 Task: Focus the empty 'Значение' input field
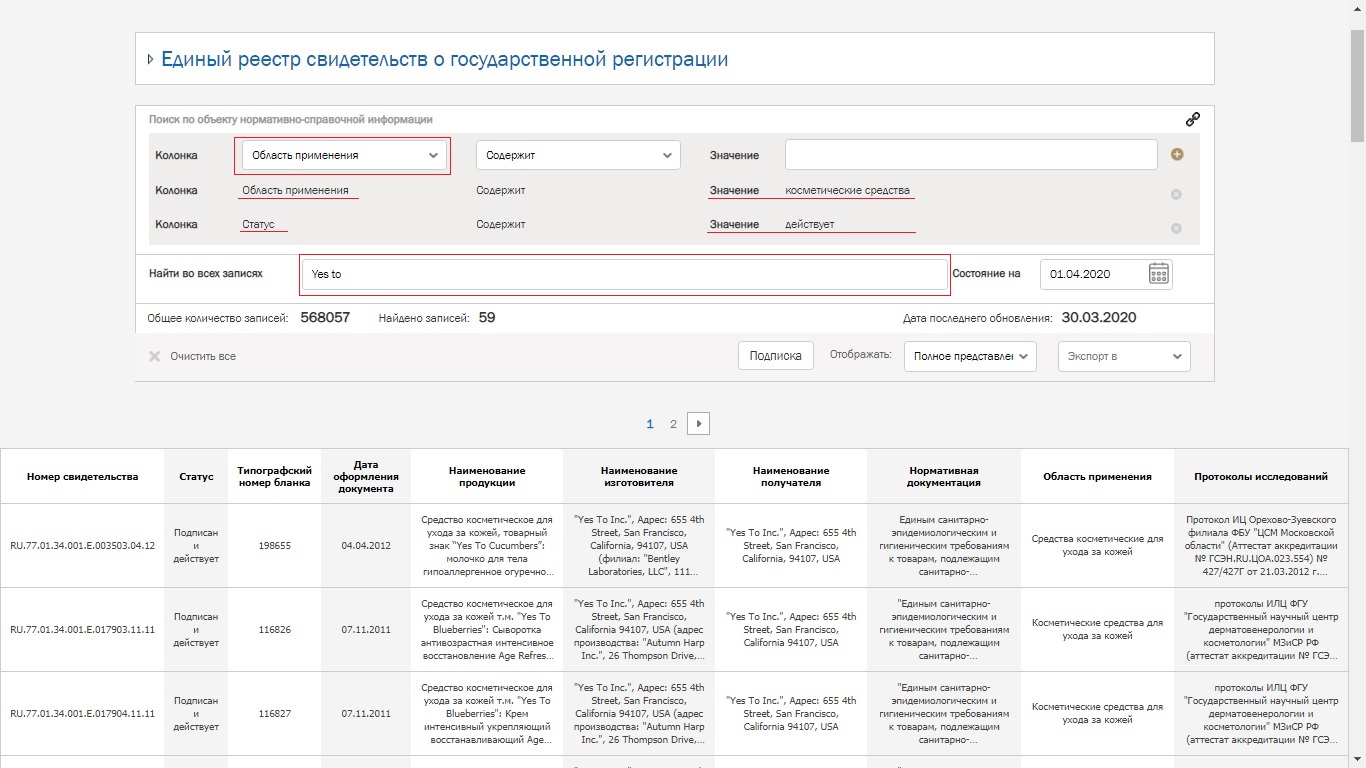point(971,155)
